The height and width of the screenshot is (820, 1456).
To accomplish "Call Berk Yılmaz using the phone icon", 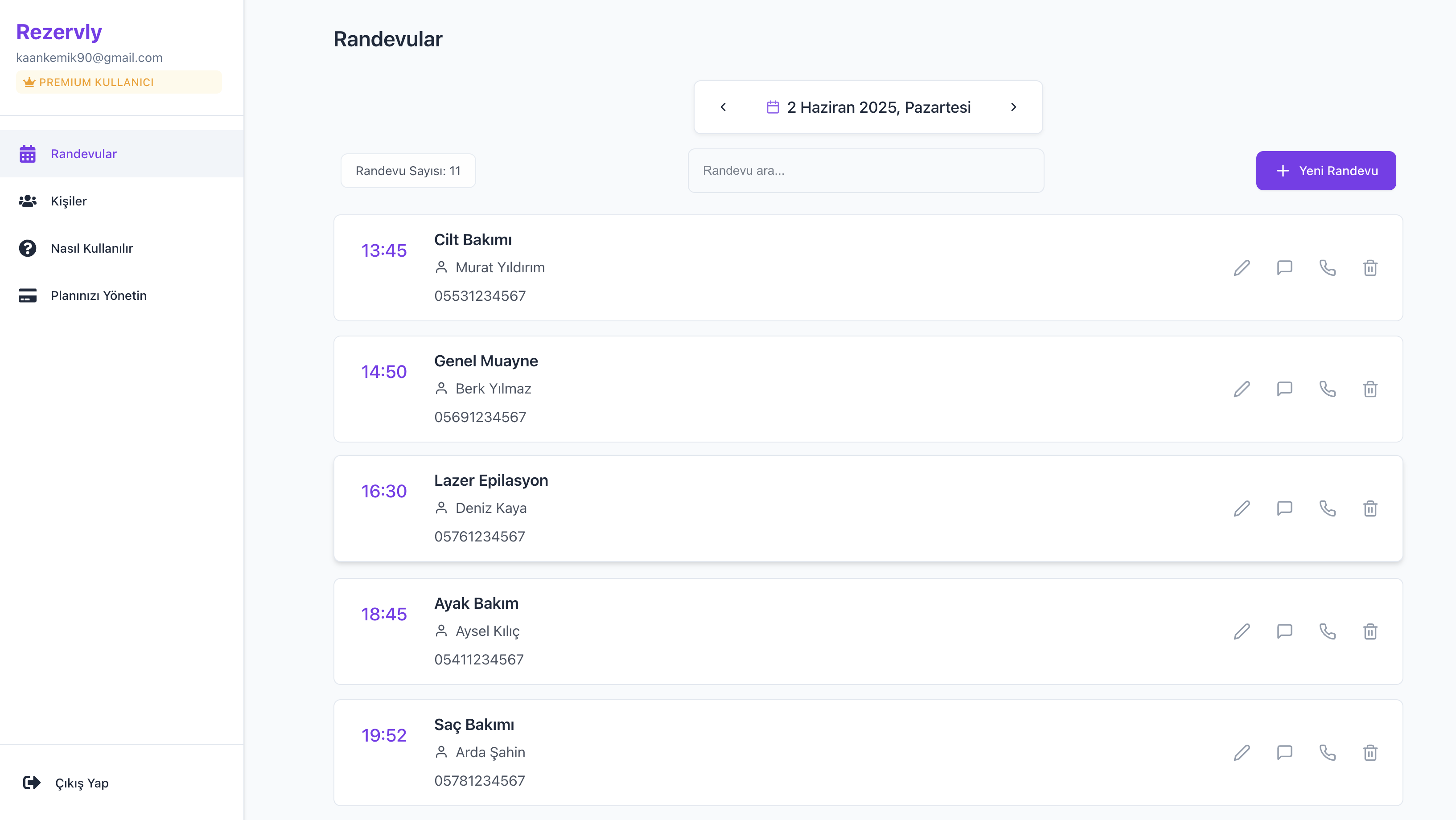I will (x=1327, y=389).
